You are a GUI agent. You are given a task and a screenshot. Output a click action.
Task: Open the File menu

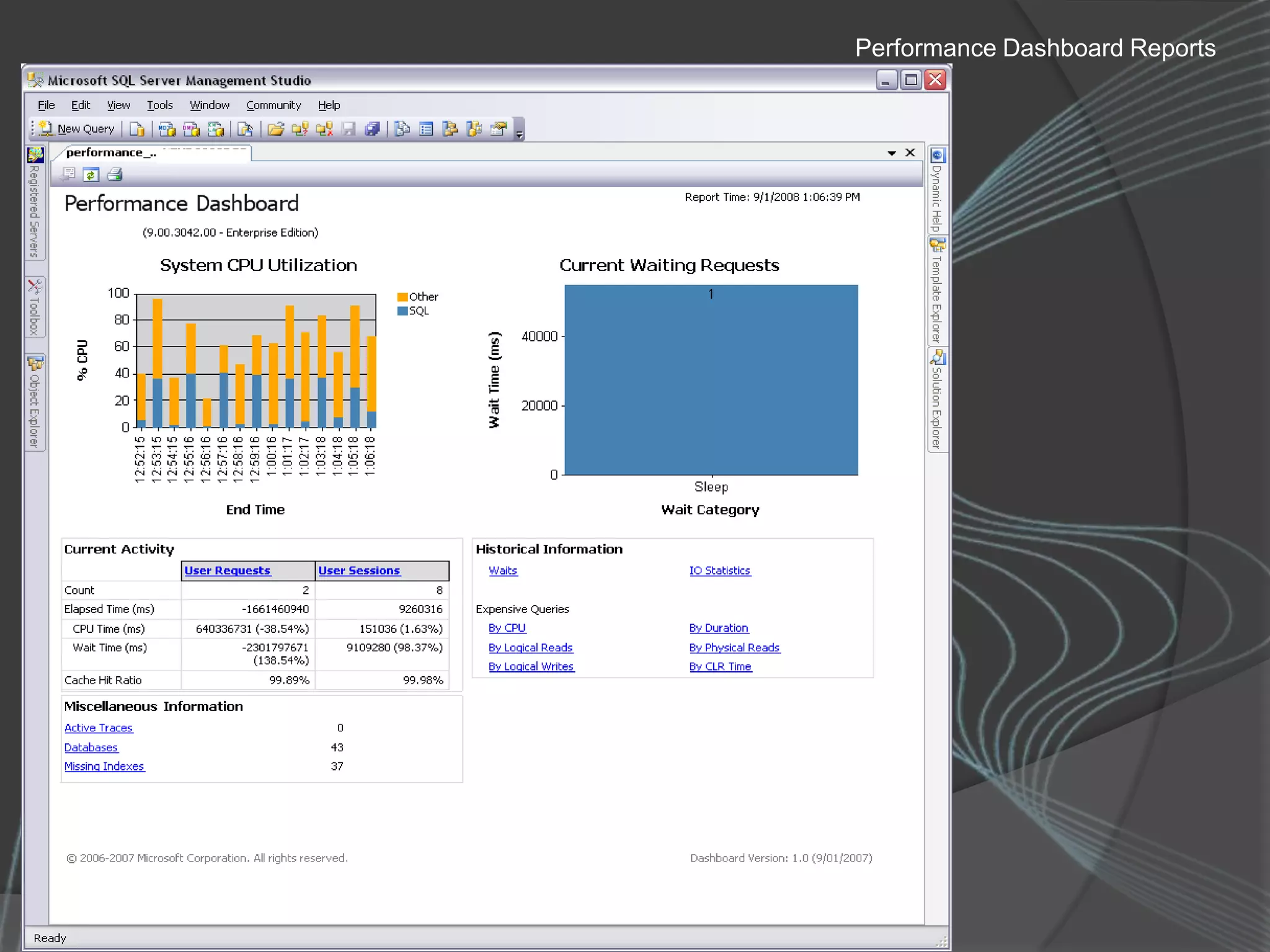point(46,105)
